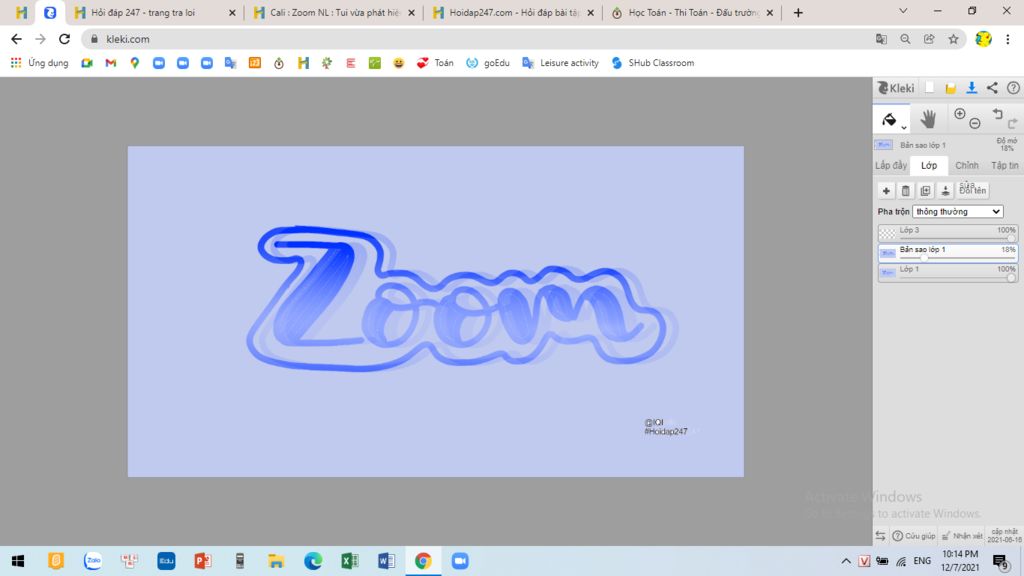Open Kleki help question mark at top
Screen dimensions: 1024x576
click(x=1013, y=88)
